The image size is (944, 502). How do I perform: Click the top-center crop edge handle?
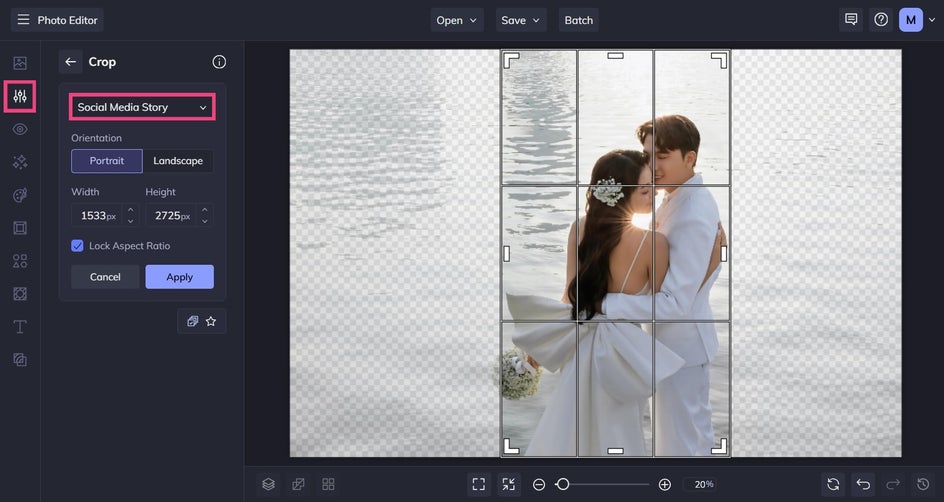pos(615,55)
